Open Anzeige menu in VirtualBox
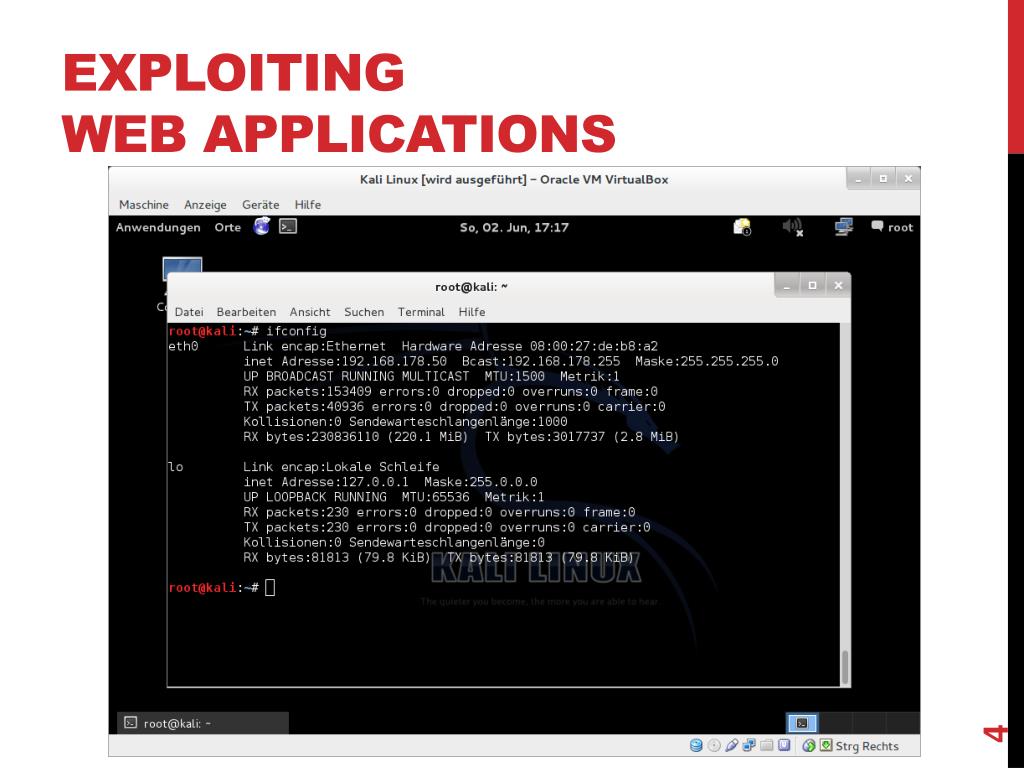1024x768 pixels. (x=205, y=204)
